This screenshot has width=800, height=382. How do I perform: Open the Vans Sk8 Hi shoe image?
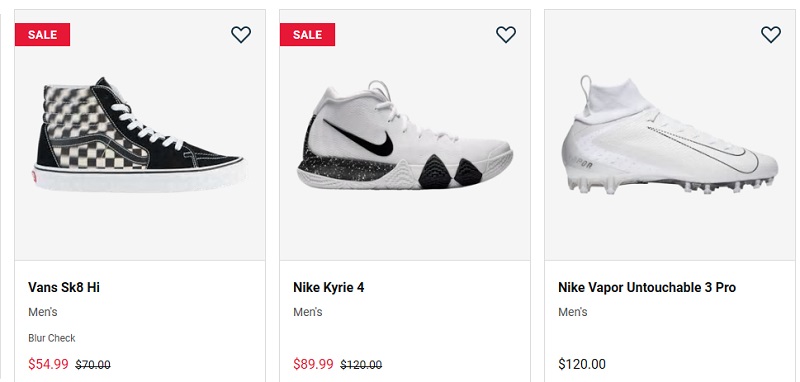click(140, 135)
